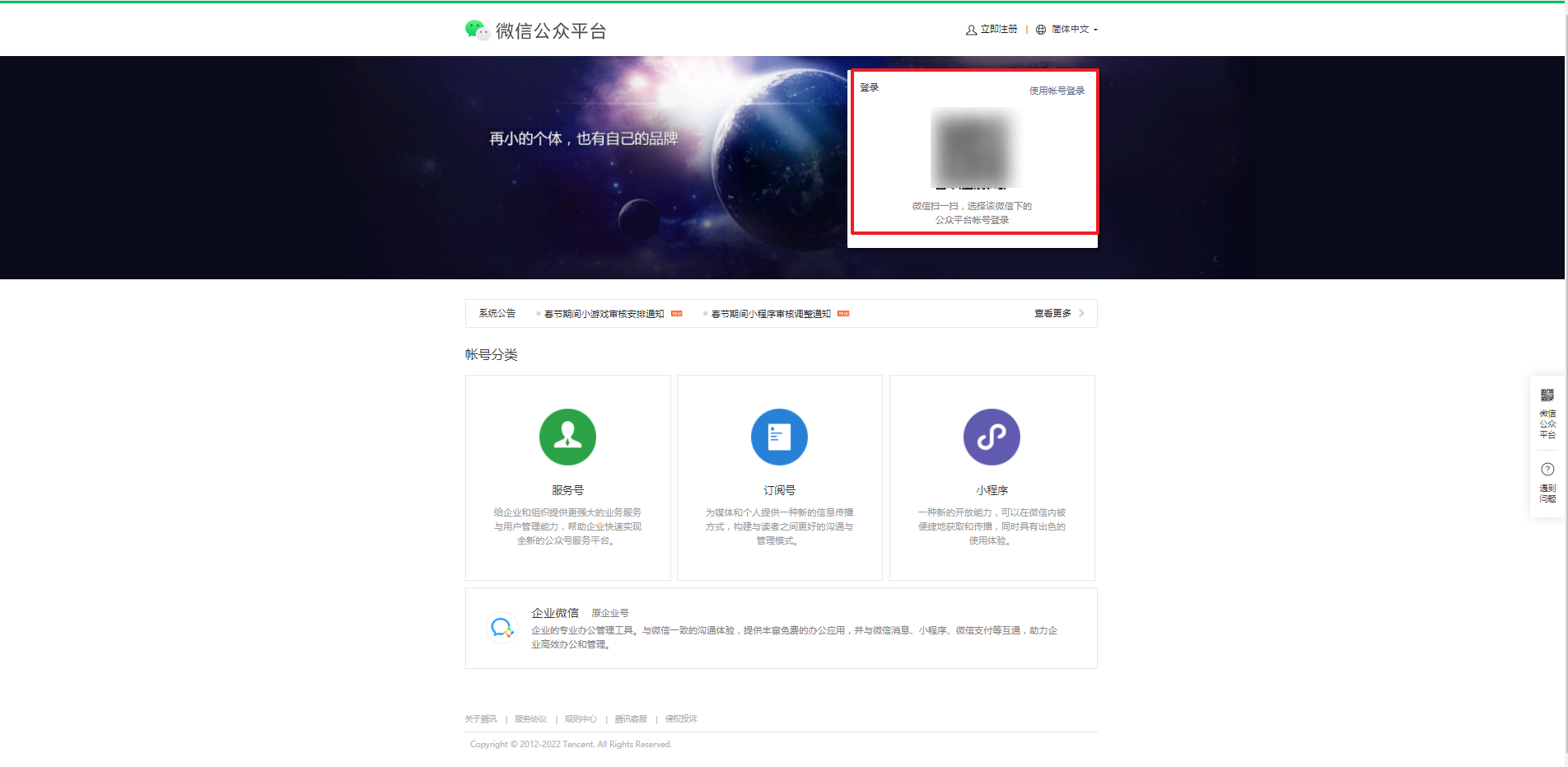The width and height of the screenshot is (1568, 767).
Task: Click the 服务号 description paragraph
Action: pos(567,526)
